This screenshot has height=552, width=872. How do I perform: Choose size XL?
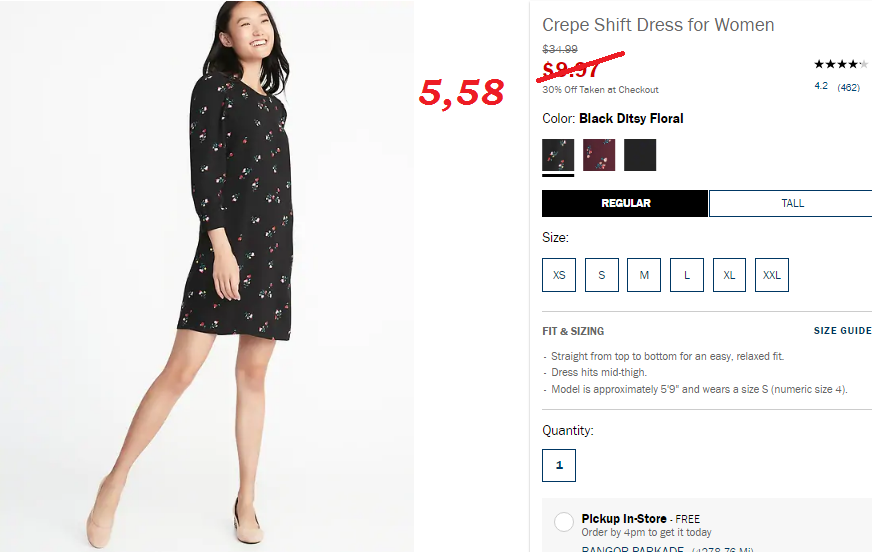click(x=729, y=275)
